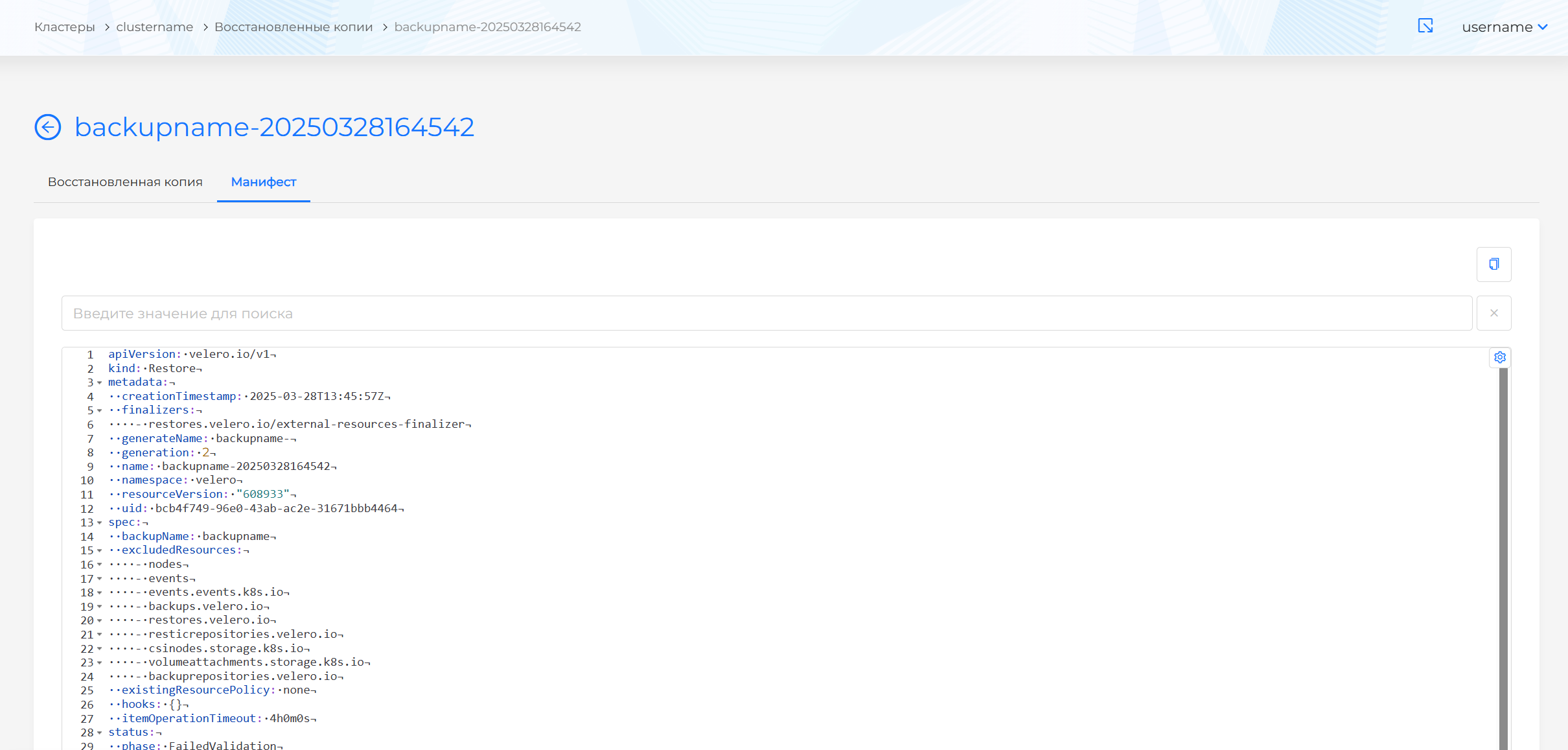Click the search value input field
Image resolution: width=1568 pixels, height=750 pixels.
click(767, 314)
